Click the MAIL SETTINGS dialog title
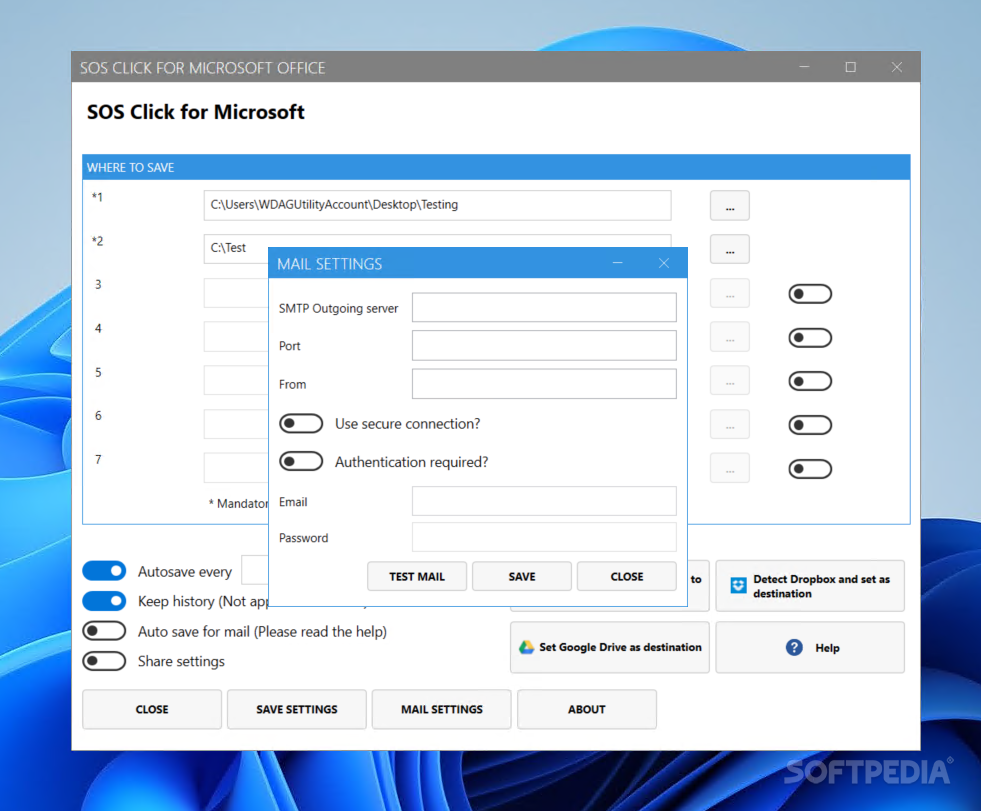The width and height of the screenshot is (981, 811). [x=330, y=264]
